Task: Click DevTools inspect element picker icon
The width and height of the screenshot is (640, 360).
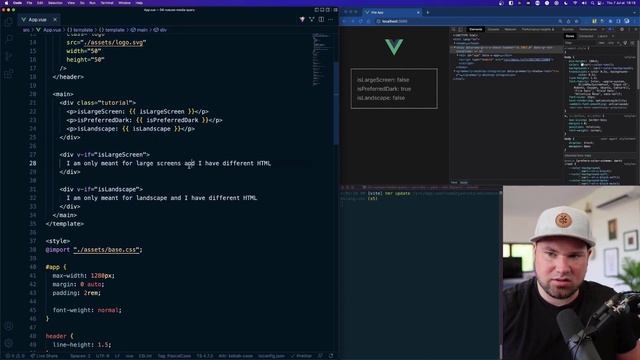Action: point(453,29)
